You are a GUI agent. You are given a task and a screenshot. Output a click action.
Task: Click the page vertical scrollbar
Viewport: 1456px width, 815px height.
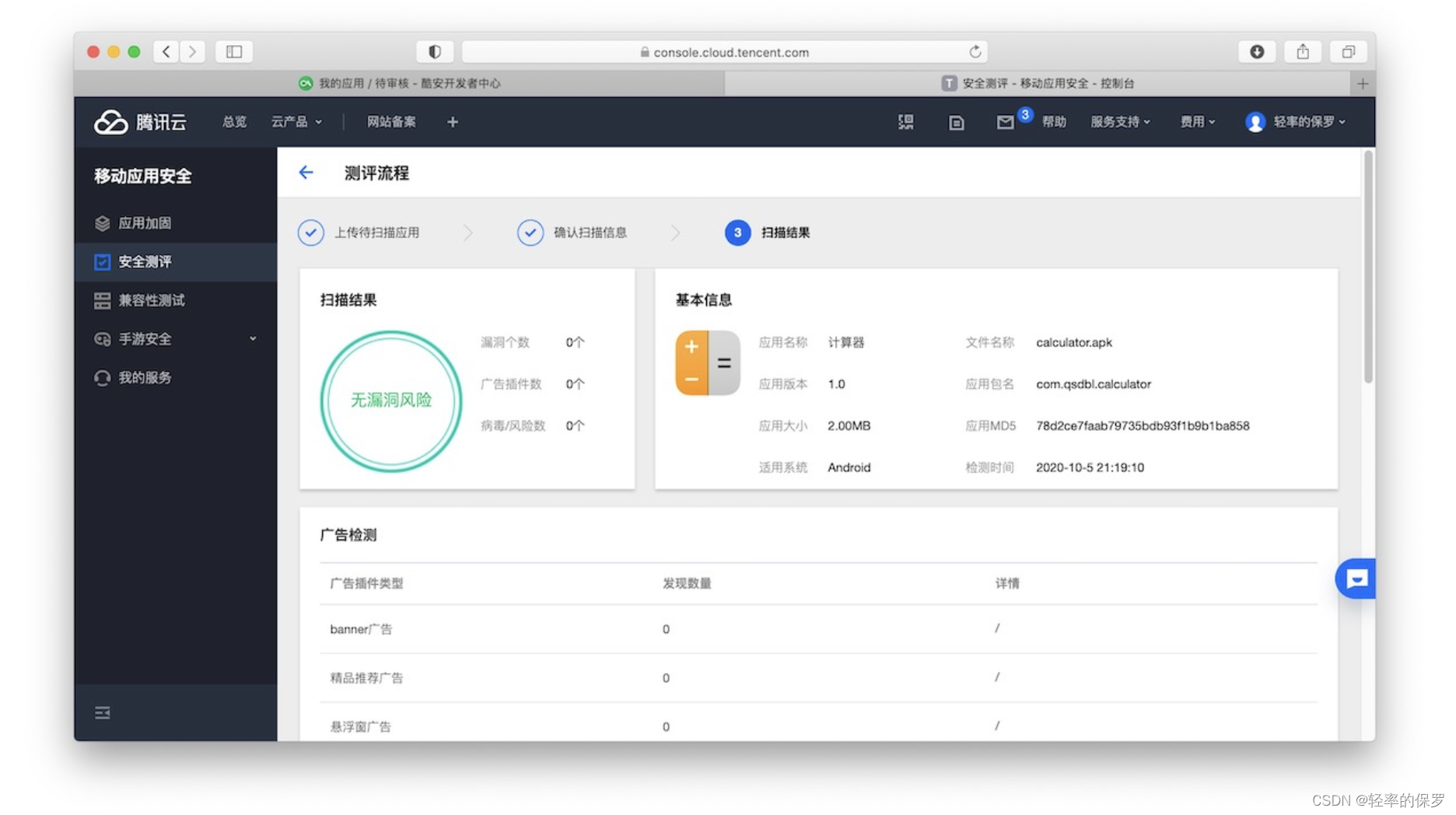pyautogui.click(x=1368, y=266)
